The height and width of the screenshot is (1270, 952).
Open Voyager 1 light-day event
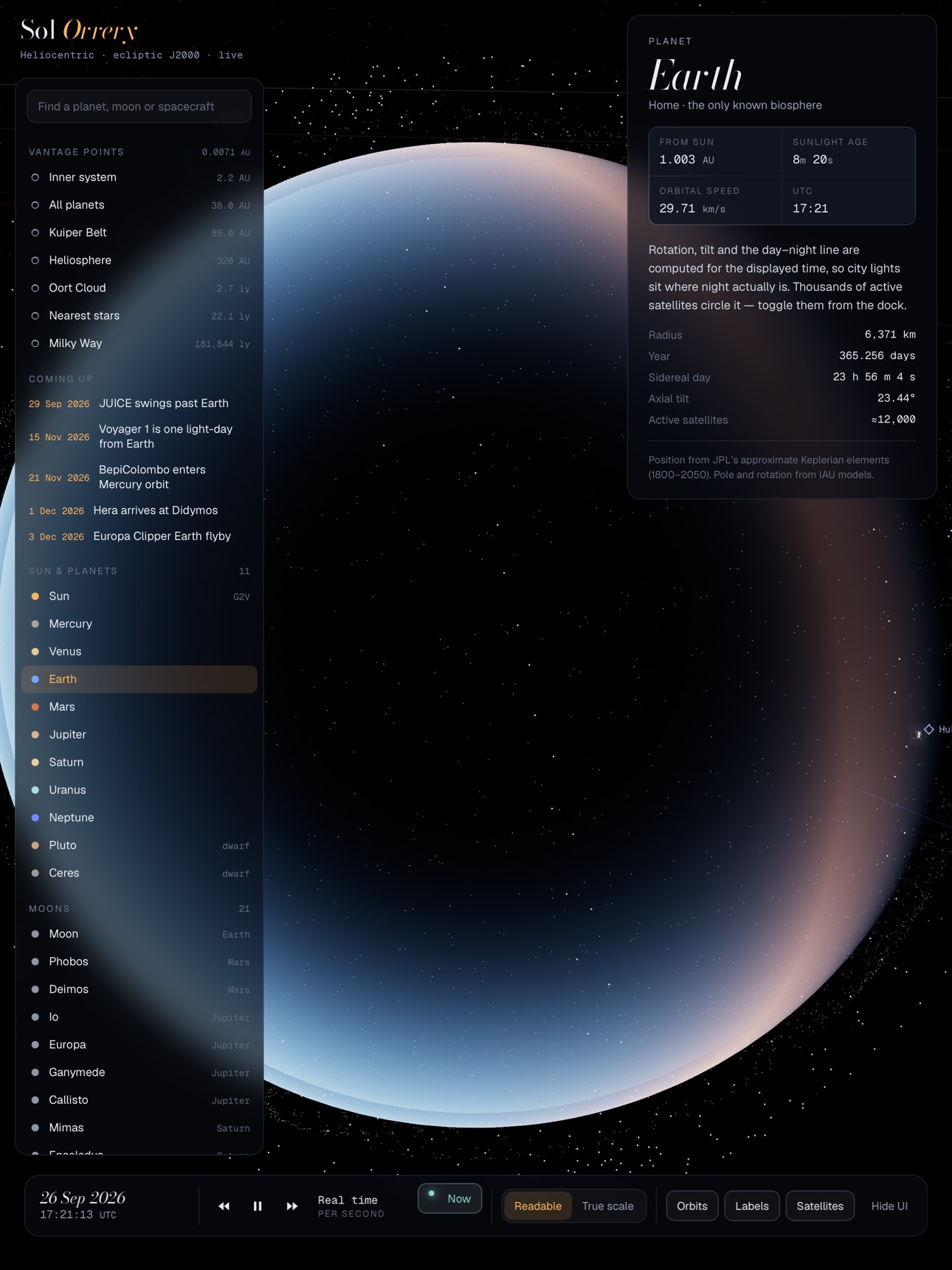click(139, 436)
